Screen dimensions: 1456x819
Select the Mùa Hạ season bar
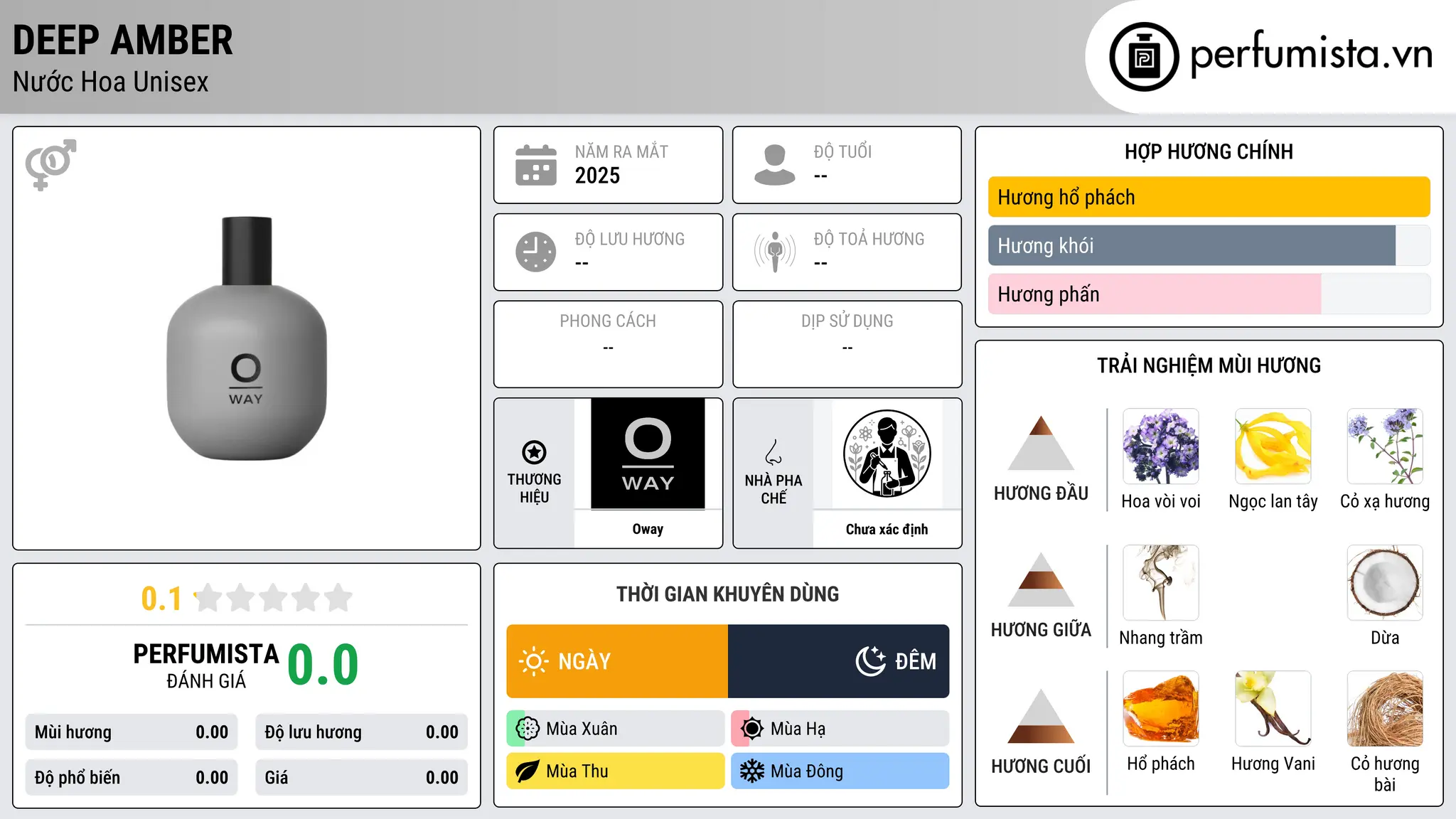[x=840, y=729]
